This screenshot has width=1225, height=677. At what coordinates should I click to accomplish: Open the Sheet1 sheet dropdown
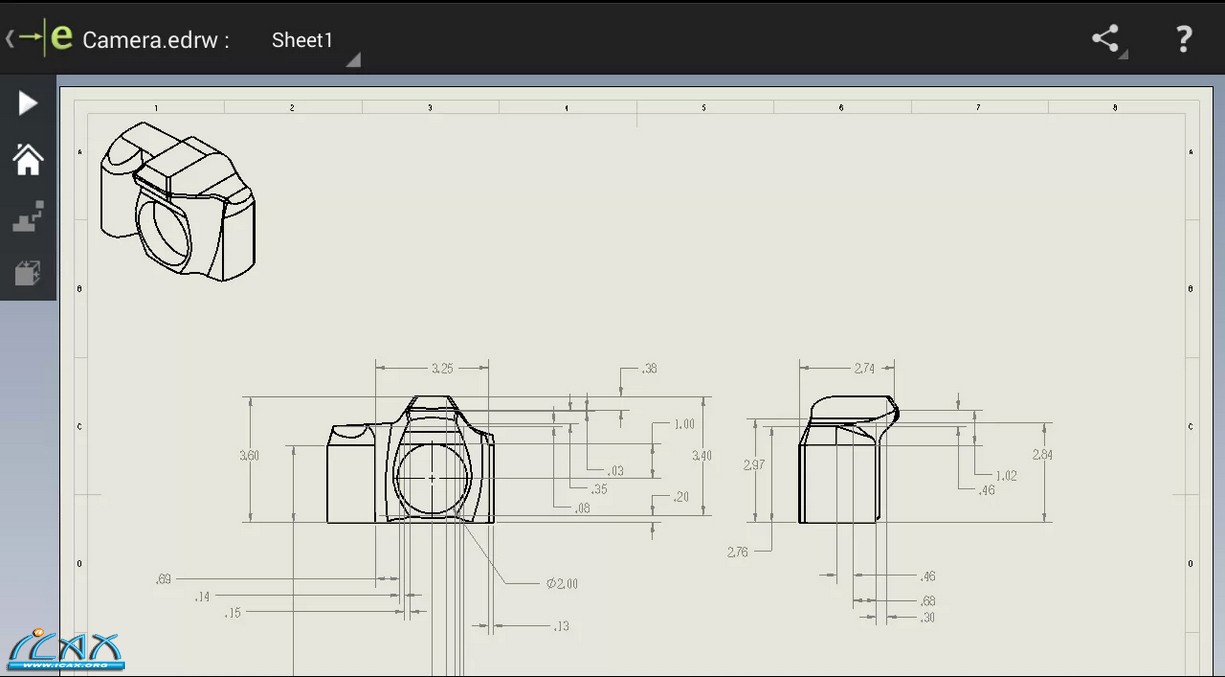pos(302,40)
